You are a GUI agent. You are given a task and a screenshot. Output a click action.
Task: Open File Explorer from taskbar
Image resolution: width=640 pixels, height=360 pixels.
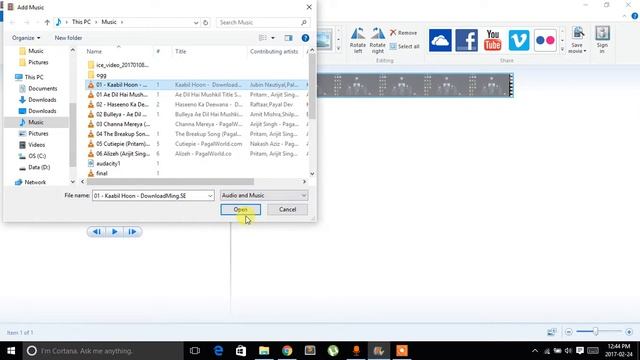pyautogui.click(x=264, y=351)
